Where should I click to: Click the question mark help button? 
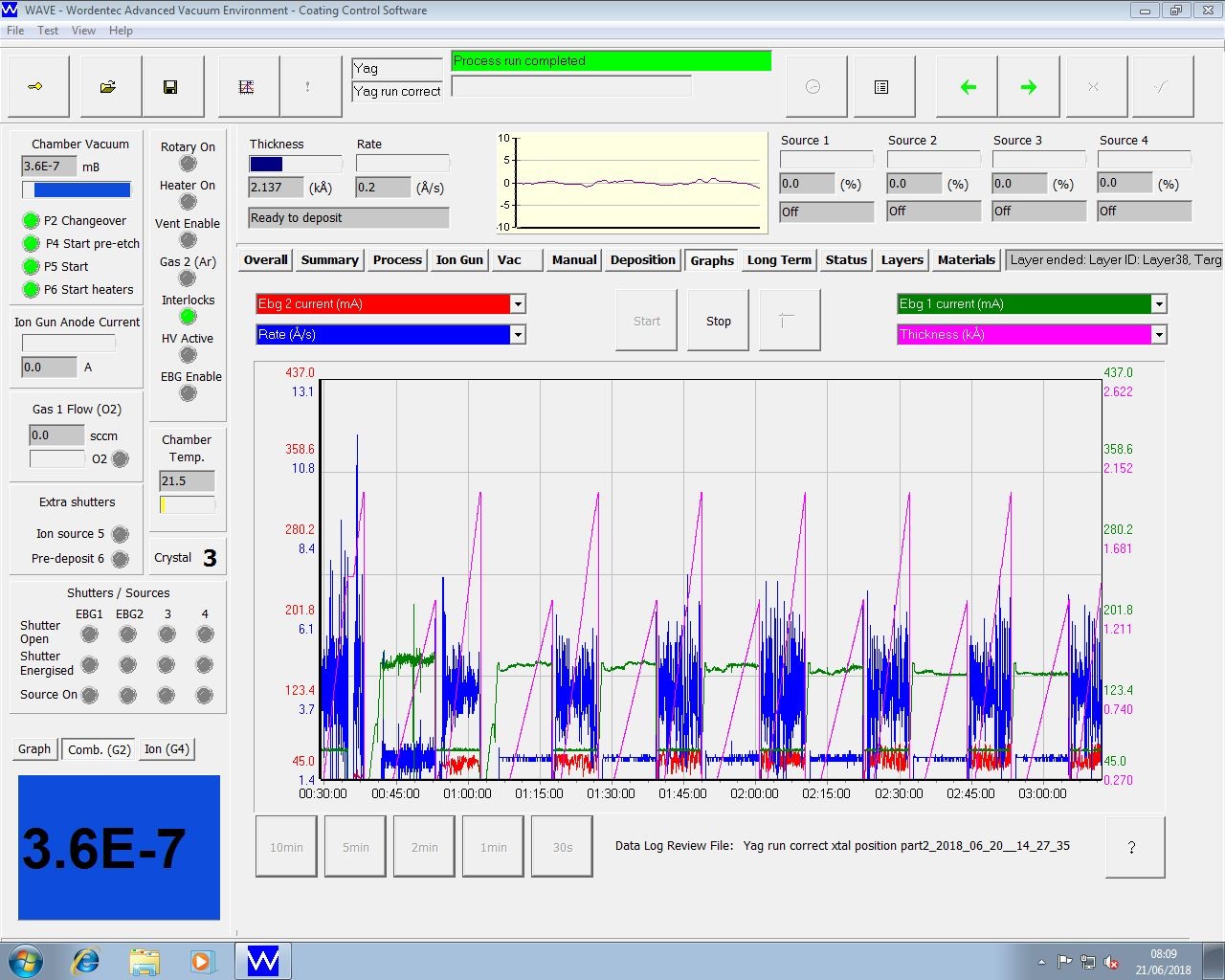tap(1133, 847)
